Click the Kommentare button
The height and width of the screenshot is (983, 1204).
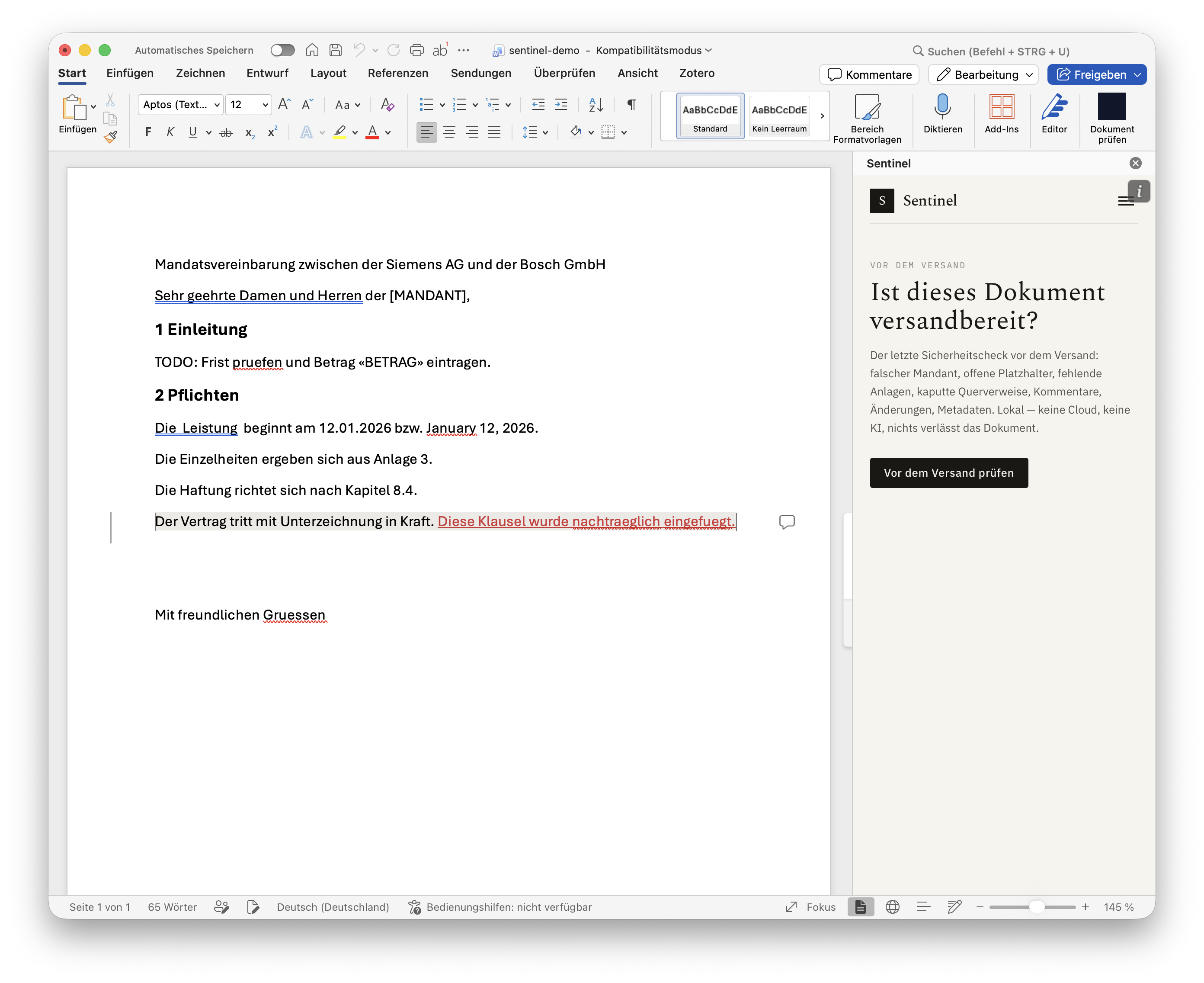tap(869, 75)
